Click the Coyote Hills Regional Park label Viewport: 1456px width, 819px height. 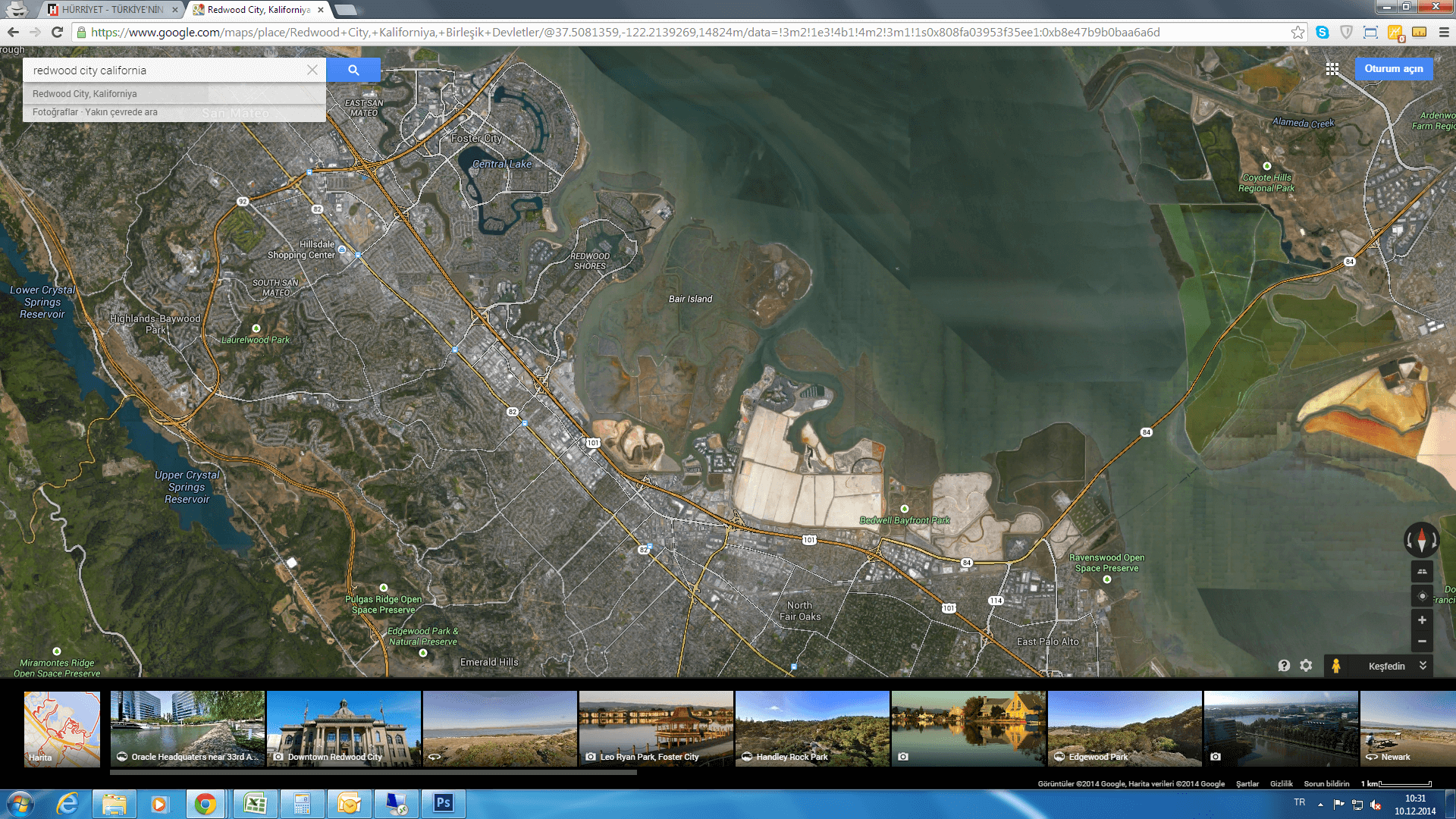(x=1266, y=183)
